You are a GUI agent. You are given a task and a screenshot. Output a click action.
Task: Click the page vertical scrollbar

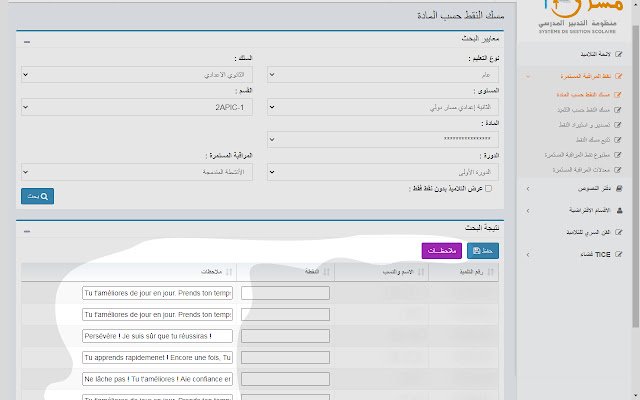coord(636,176)
